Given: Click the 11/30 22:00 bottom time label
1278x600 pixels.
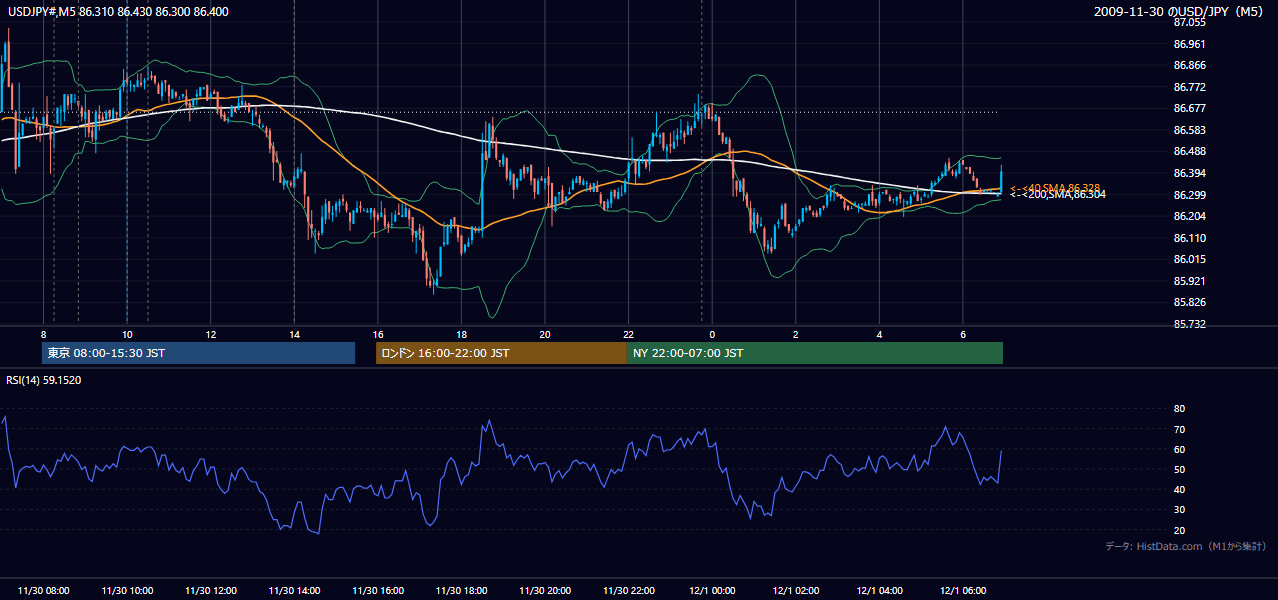Looking at the screenshot, I should (x=628, y=591).
